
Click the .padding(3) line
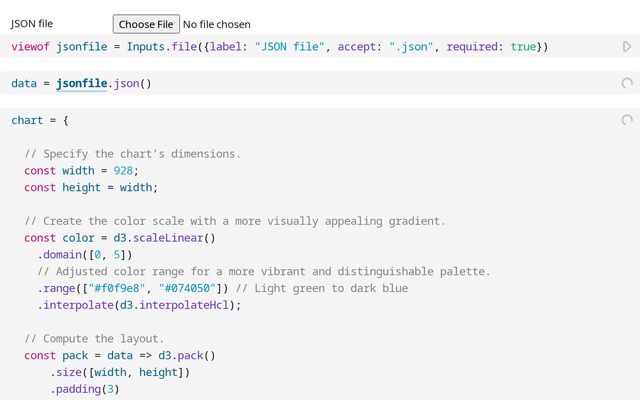tap(85, 389)
